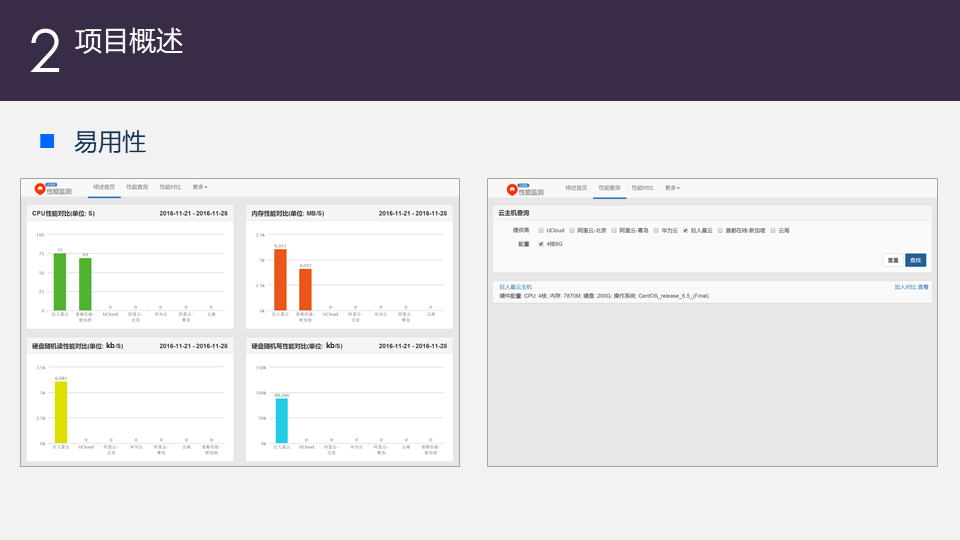
Task: Click the blue 查找 search button
Action: (915, 260)
